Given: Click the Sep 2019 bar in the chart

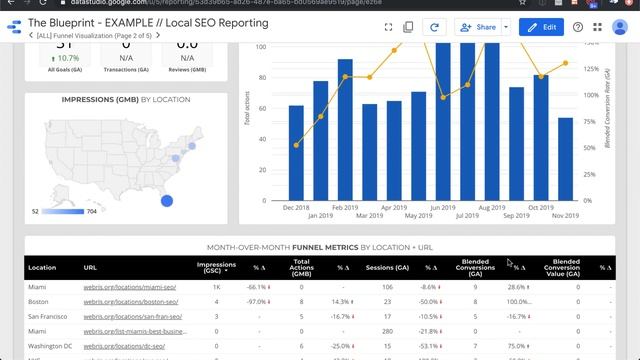Looking at the screenshot, I should click(516, 144).
